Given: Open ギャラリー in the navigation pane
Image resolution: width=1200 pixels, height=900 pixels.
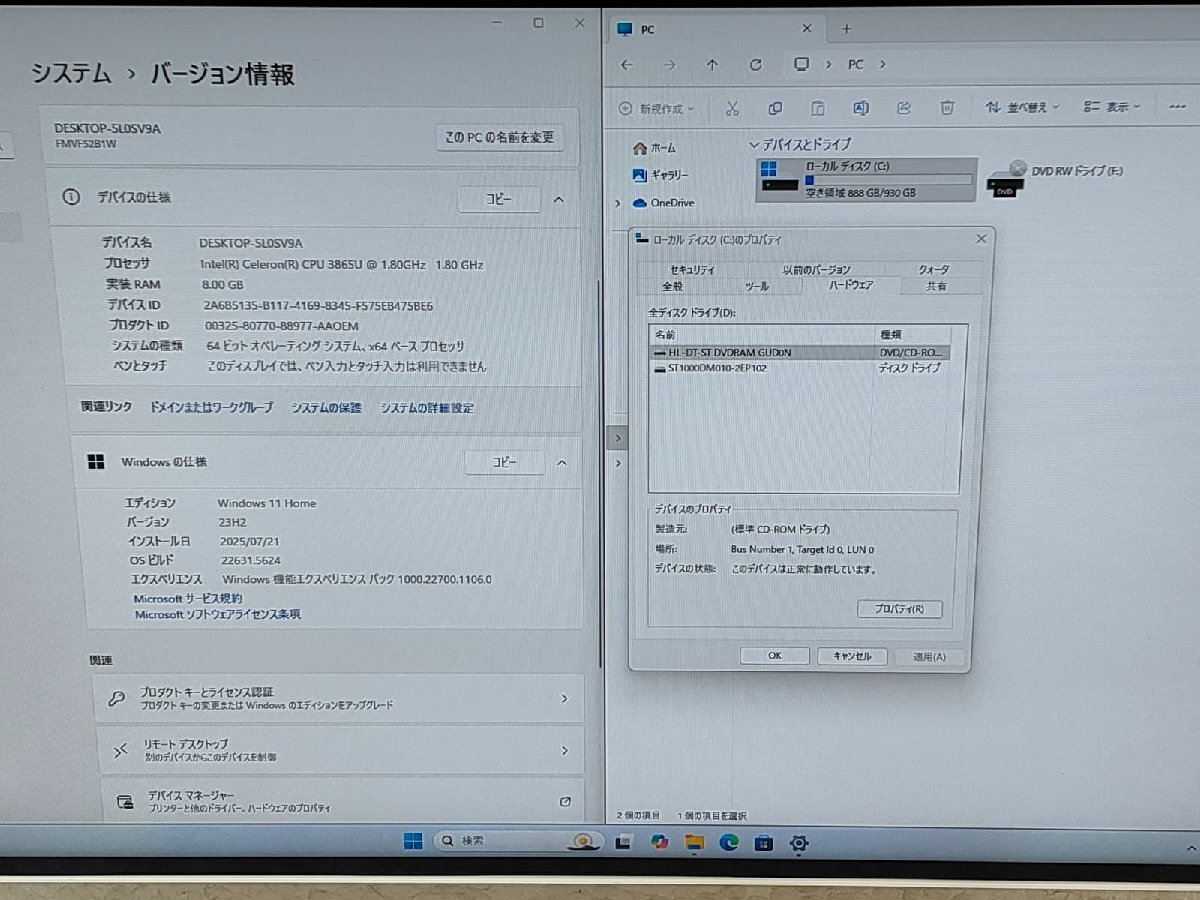Looking at the screenshot, I should coord(661,175).
